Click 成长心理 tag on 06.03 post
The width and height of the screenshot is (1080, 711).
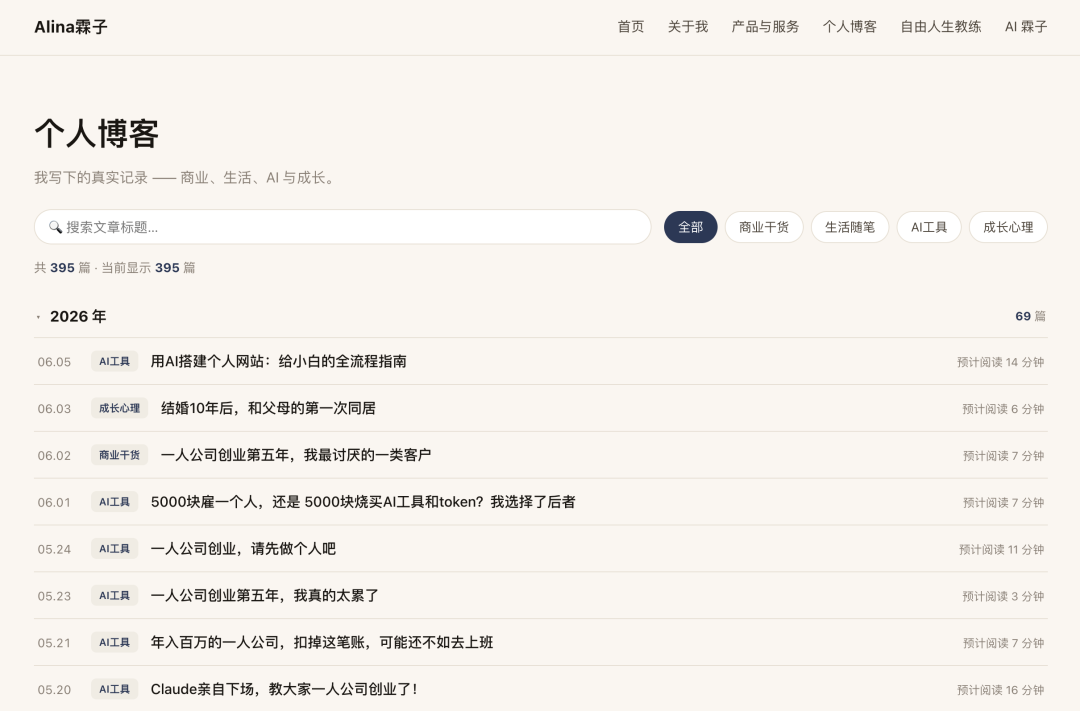pos(119,408)
